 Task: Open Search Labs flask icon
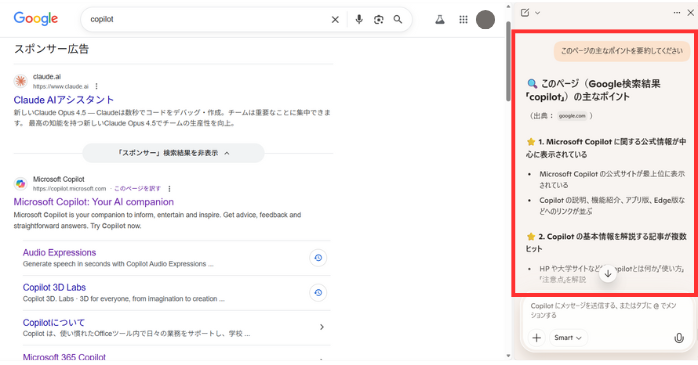point(440,19)
